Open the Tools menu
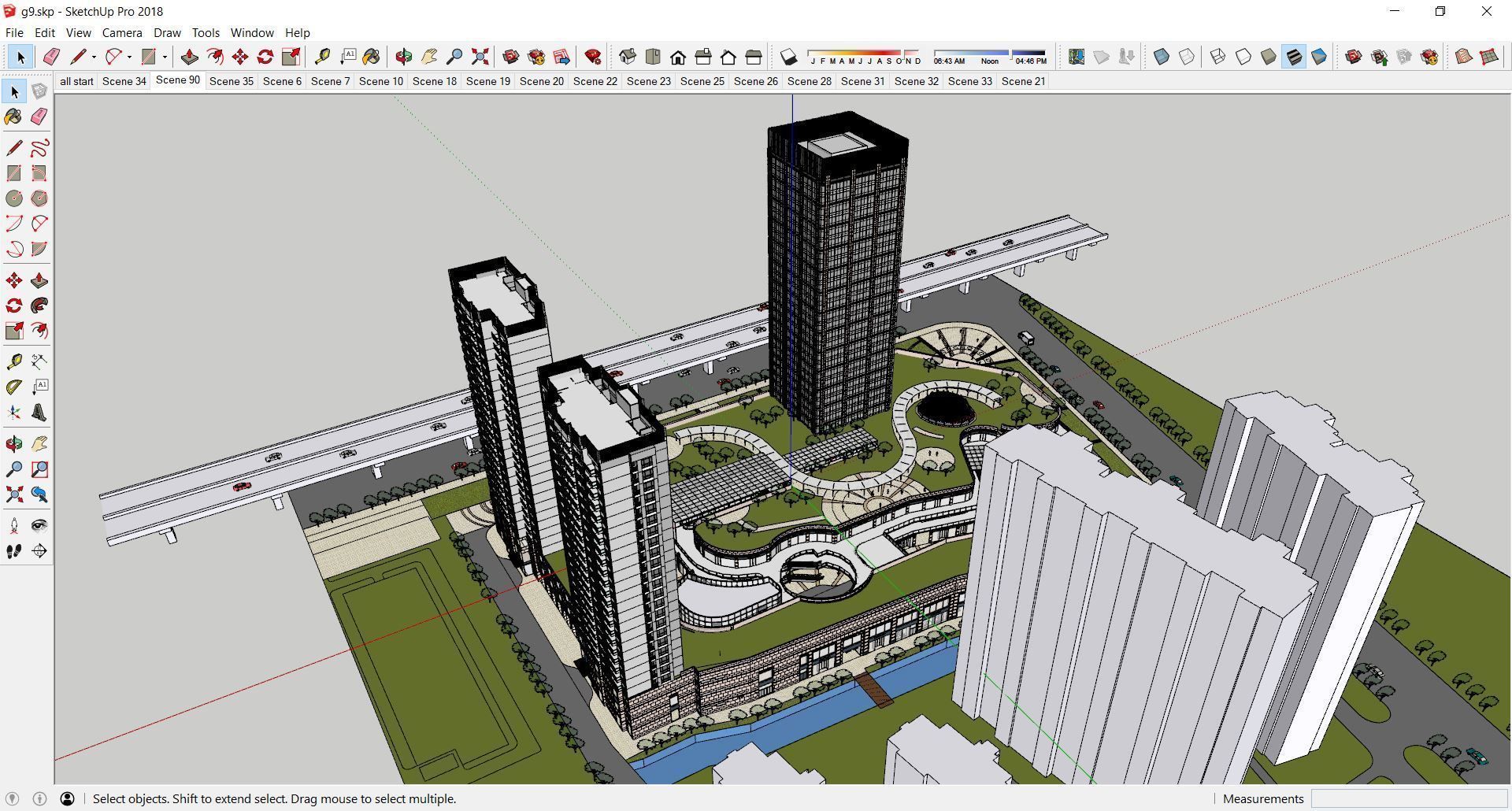1512x811 pixels. (x=206, y=32)
